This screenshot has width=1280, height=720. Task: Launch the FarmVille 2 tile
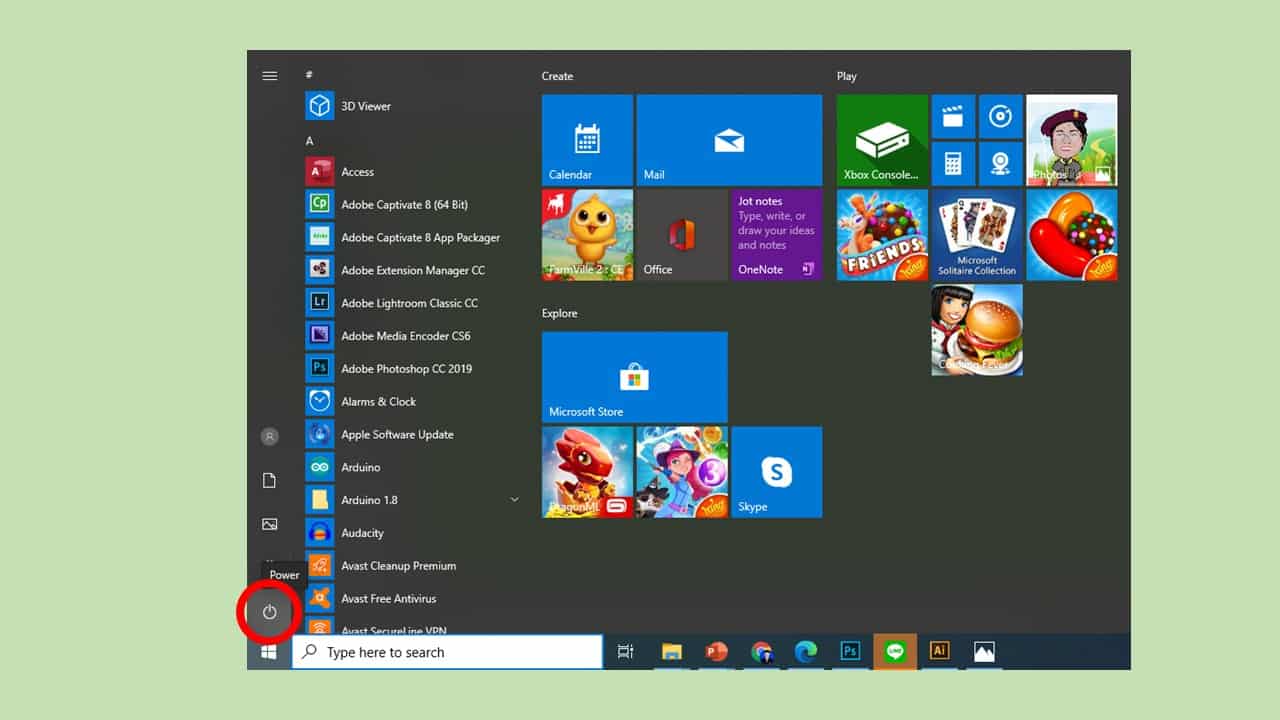pyautogui.click(x=587, y=235)
